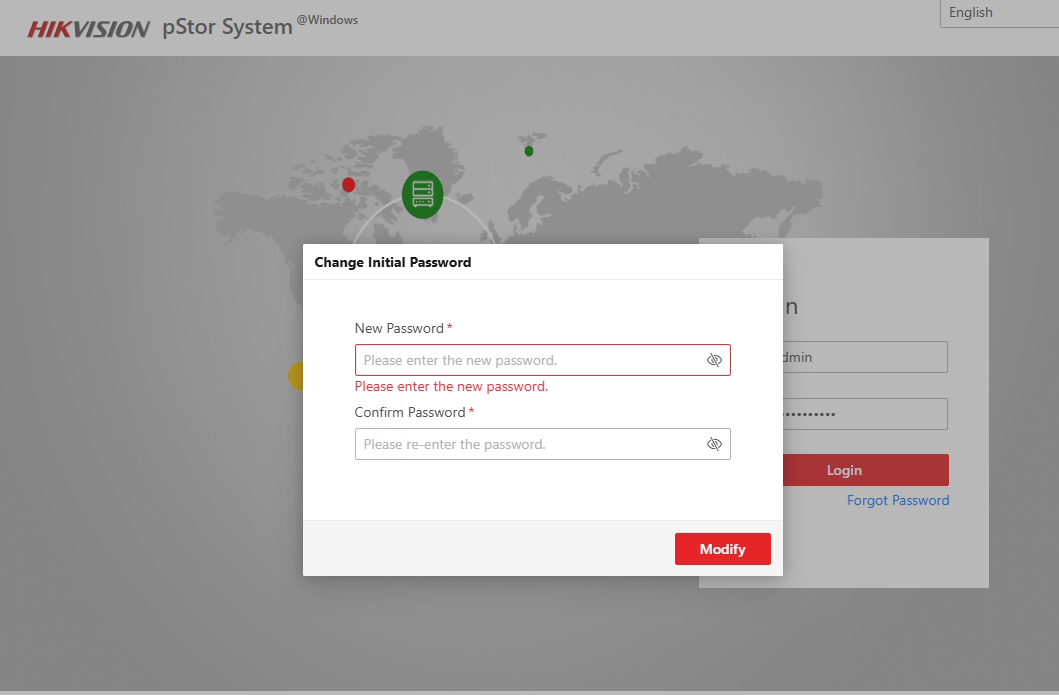
Task: Click the green server icon on map
Action: pyautogui.click(x=422, y=194)
